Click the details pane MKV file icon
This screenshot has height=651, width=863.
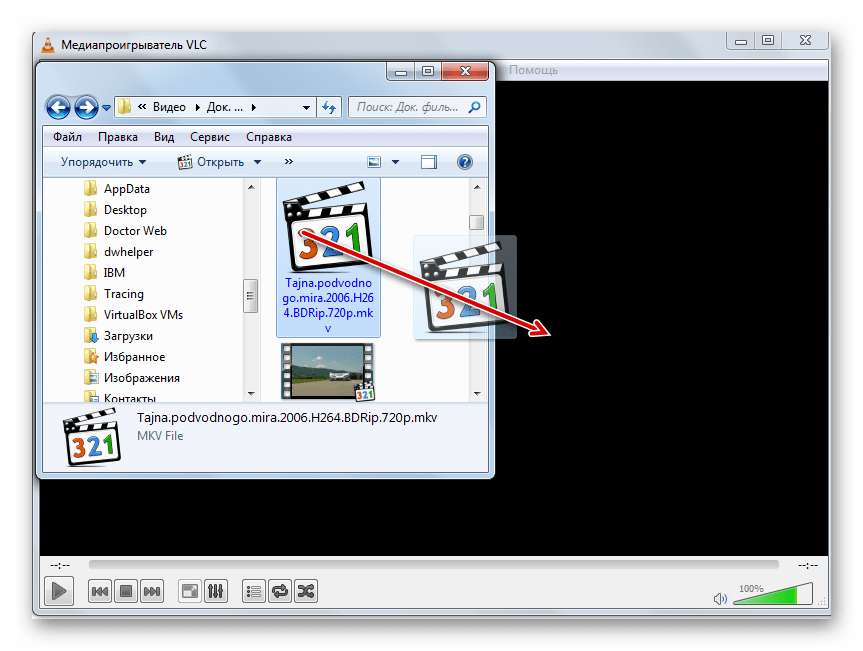[92, 438]
